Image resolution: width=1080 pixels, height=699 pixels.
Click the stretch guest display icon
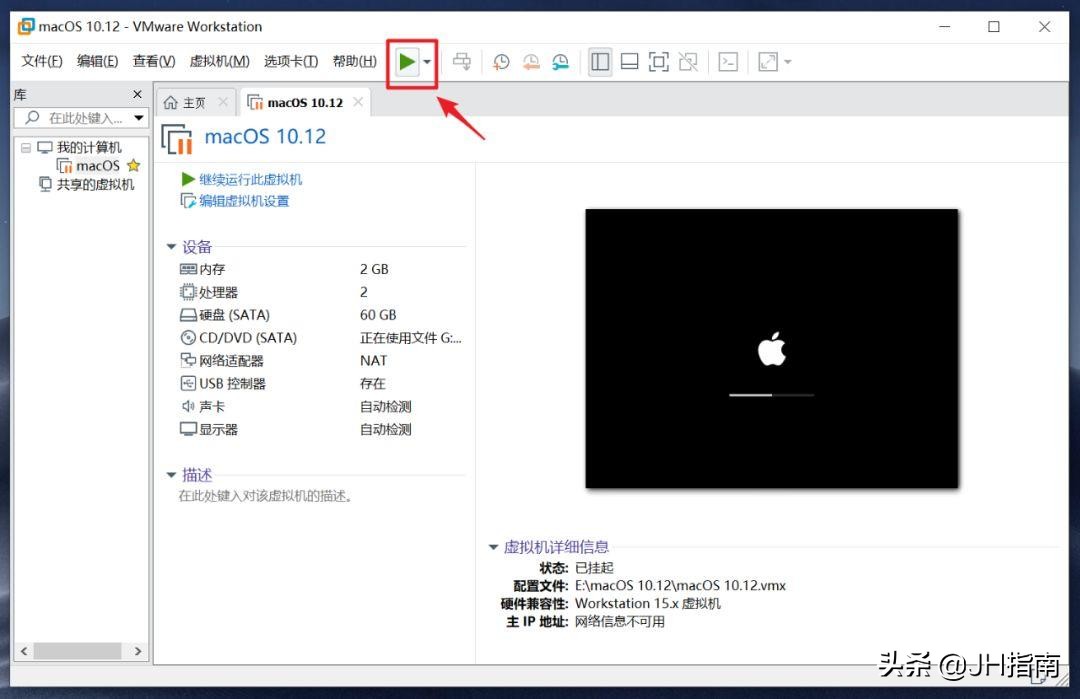point(768,62)
